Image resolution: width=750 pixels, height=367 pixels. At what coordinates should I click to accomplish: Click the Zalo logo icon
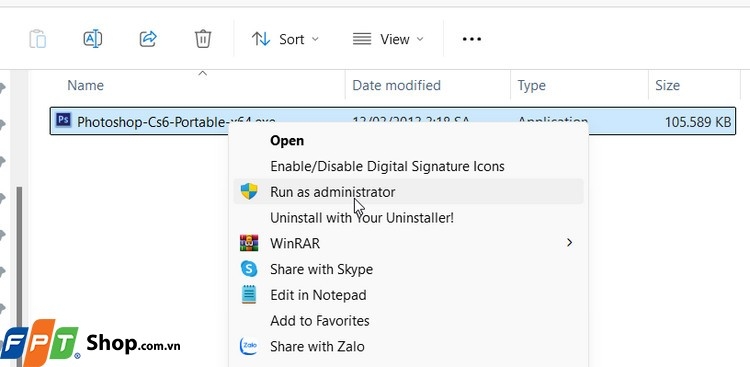click(x=249, y=346)
